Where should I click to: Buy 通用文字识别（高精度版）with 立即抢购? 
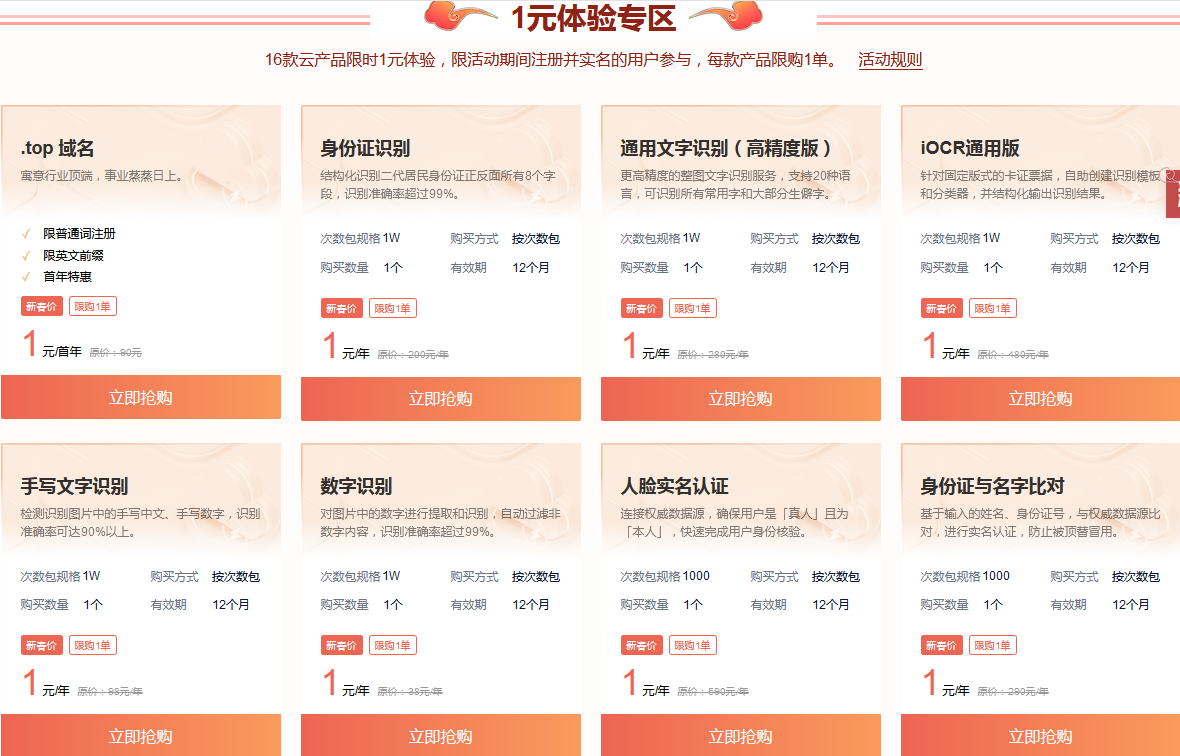tap(740, 399)
